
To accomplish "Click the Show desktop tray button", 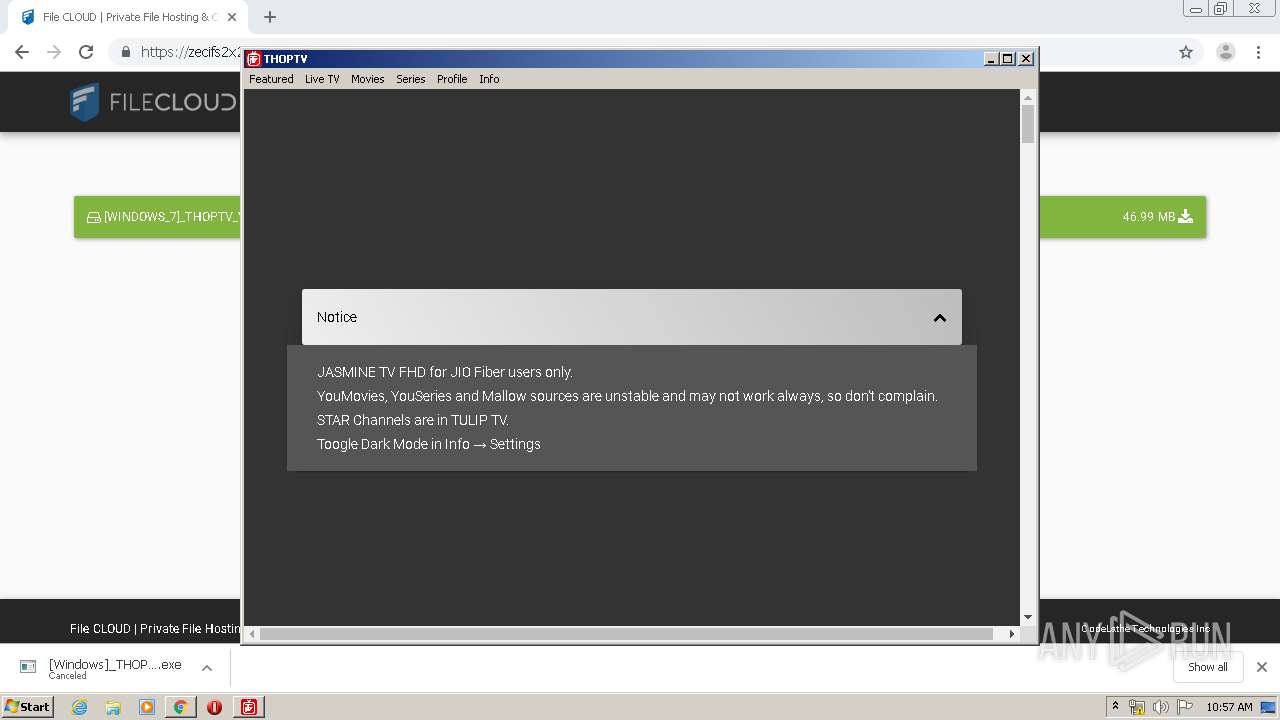I will (1268, 707).
